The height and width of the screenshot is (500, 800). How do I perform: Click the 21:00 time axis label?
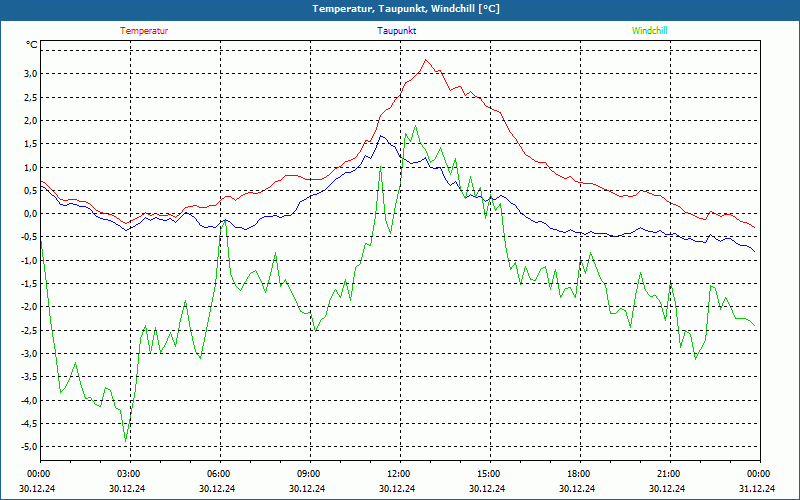pos(667,474)
